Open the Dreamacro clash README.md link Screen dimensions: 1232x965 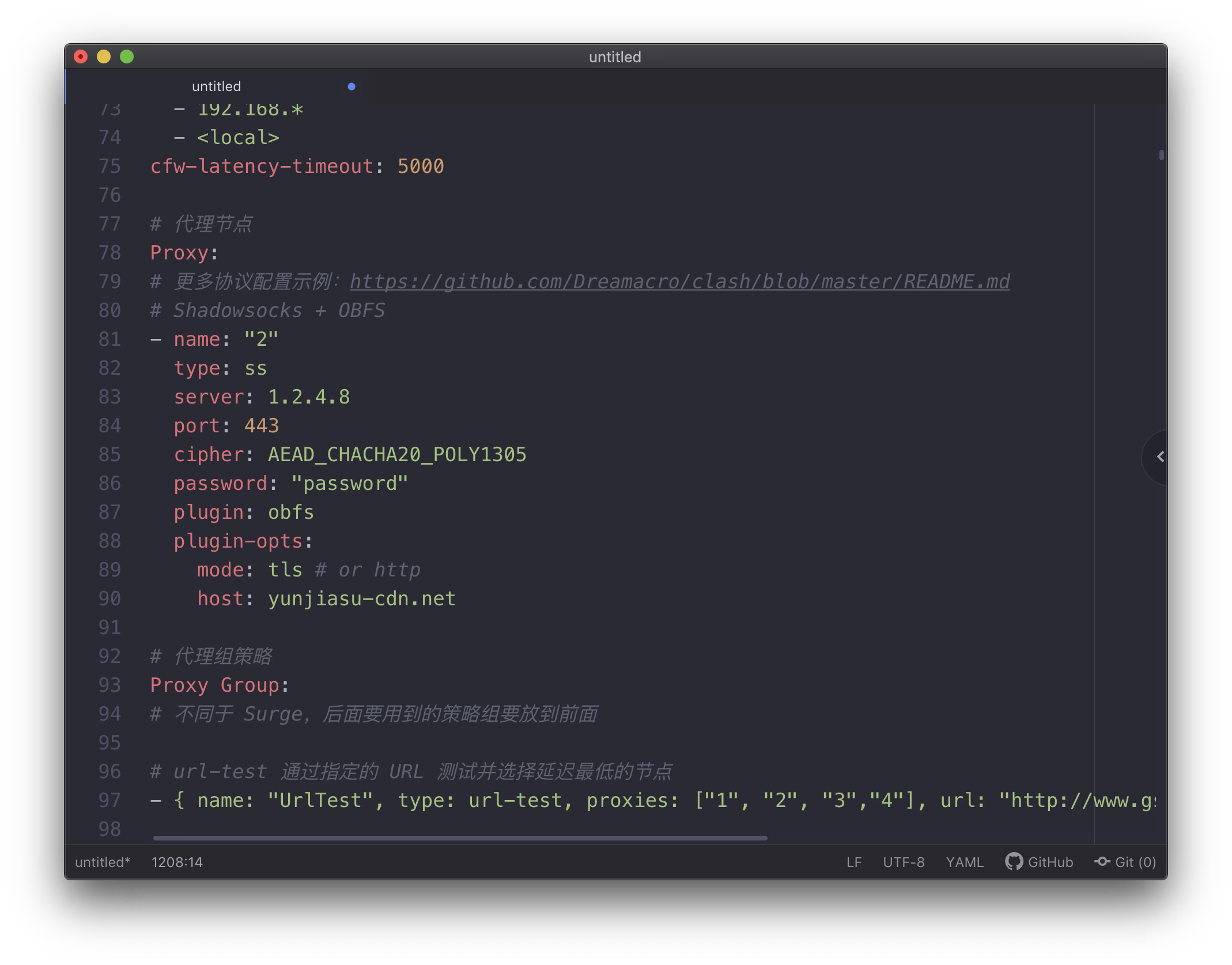pos(679,281)
